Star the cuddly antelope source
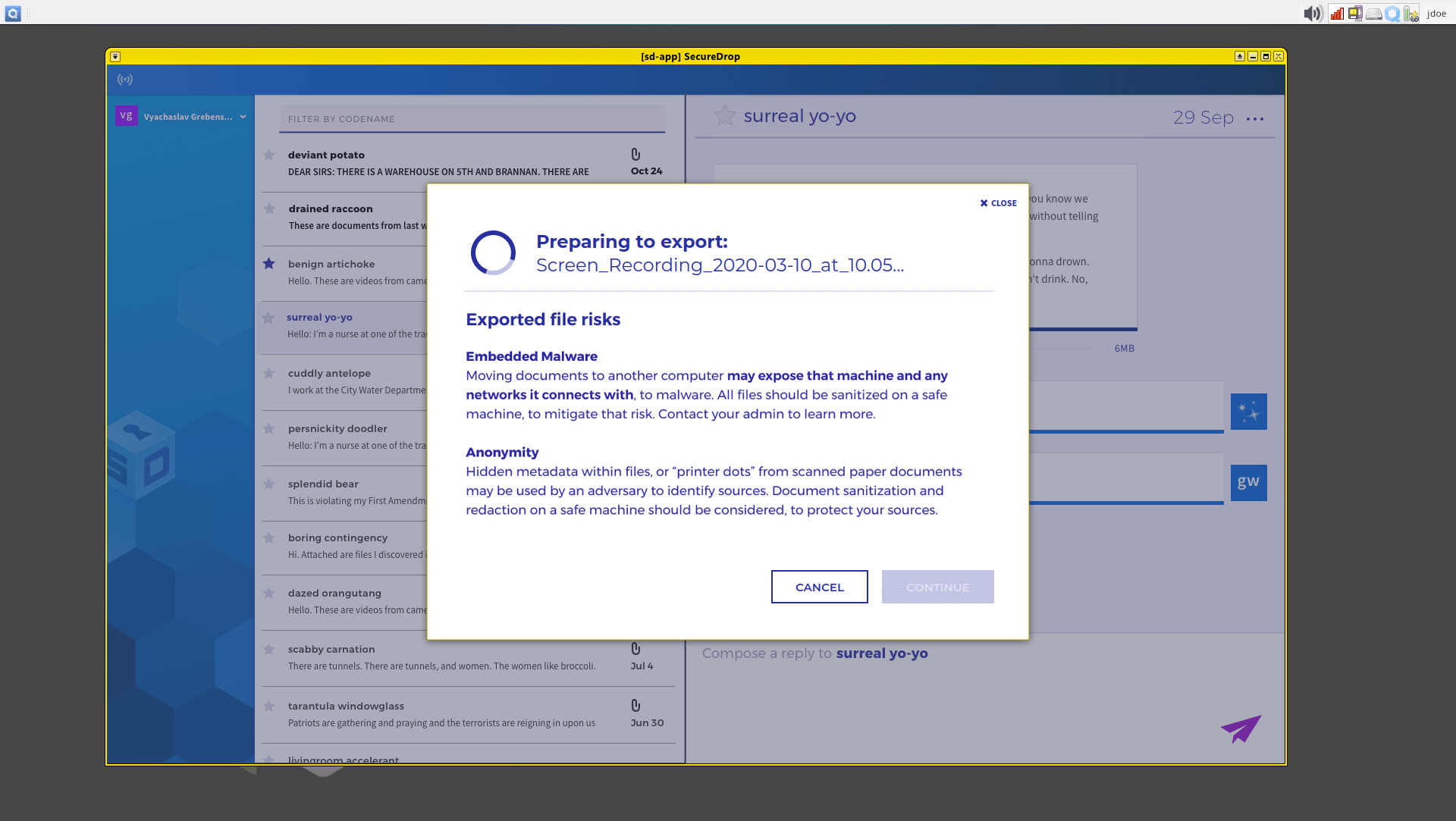This screenshot has height=821, width=1456. pos(268,373)
